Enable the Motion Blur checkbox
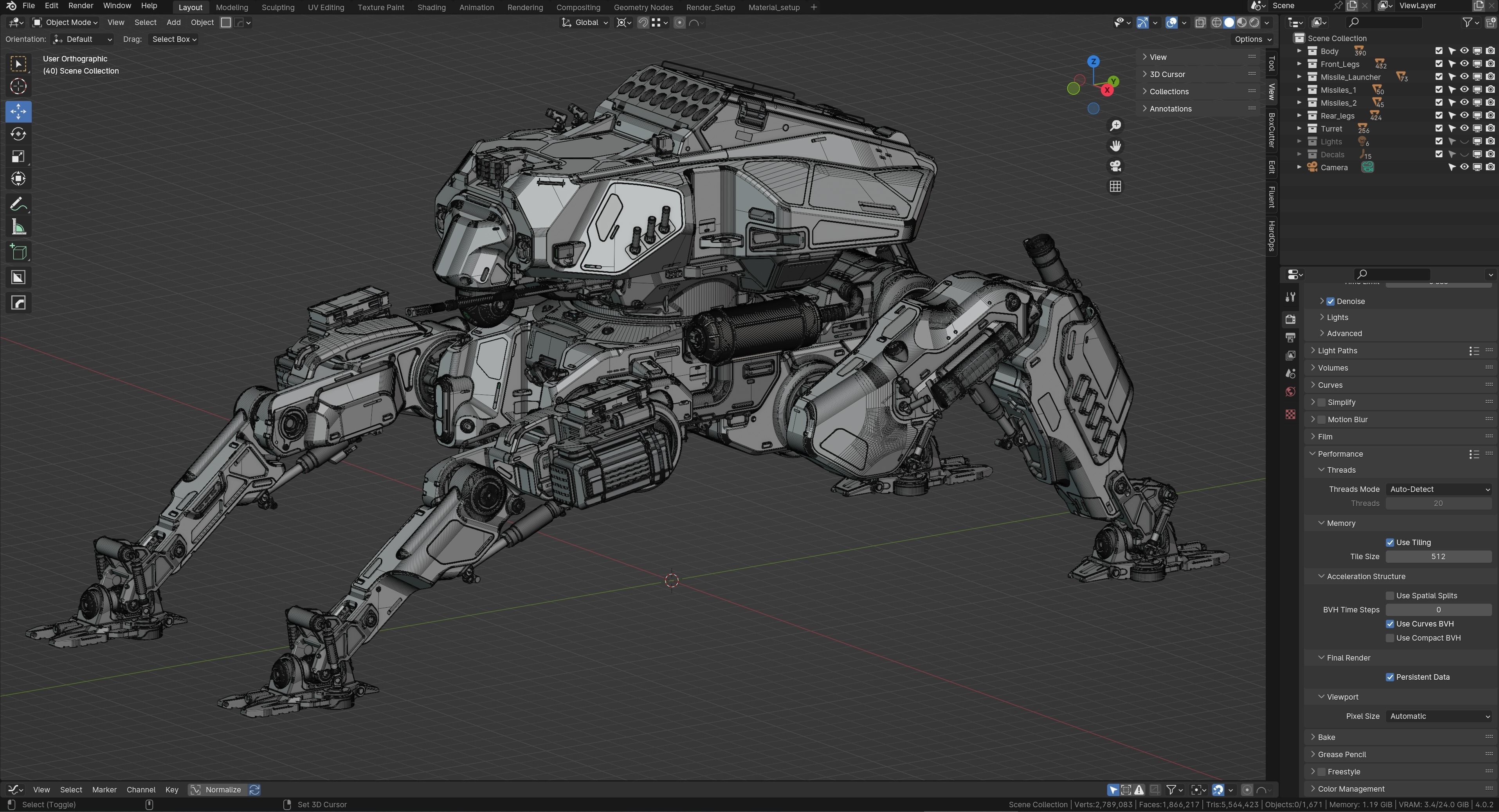1499x812 pixels. pos(1322,420)
